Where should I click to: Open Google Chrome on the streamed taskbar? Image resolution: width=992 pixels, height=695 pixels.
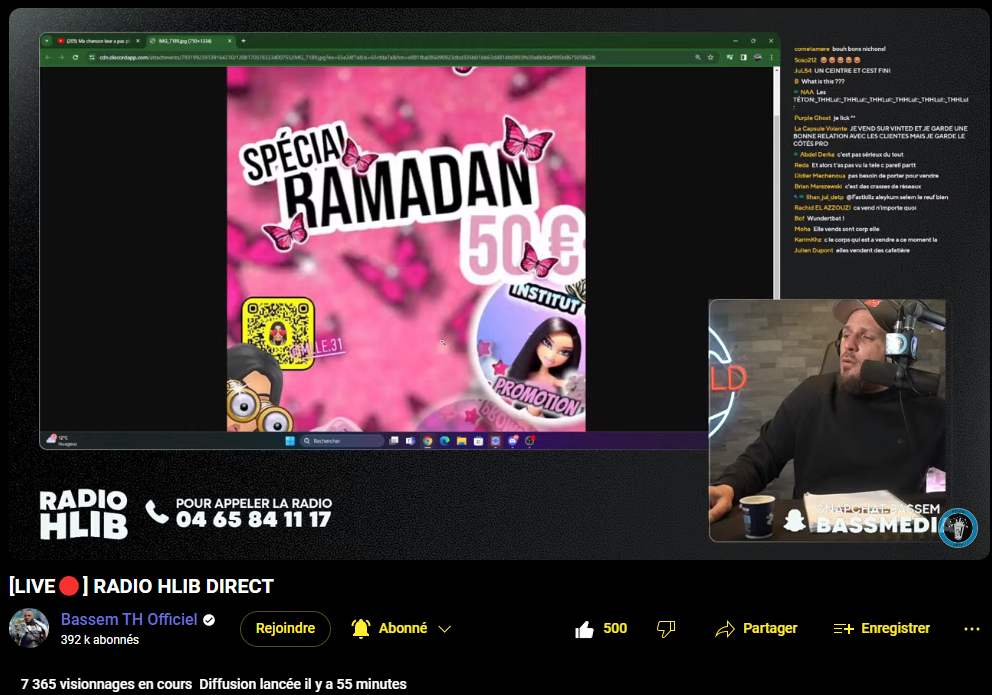point(428,441)
